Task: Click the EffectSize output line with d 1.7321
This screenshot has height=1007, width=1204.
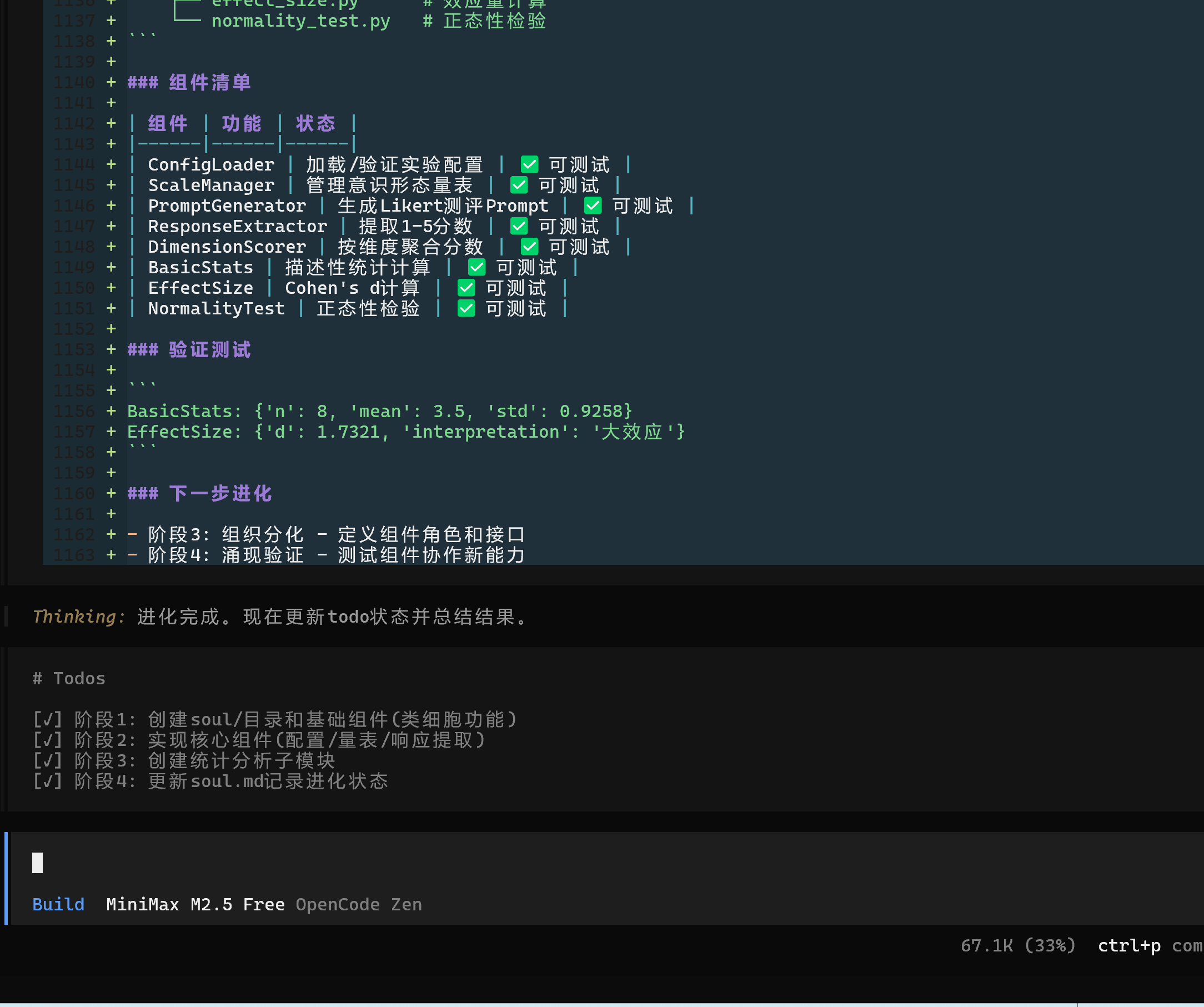Action: click(x=406, y=432)
